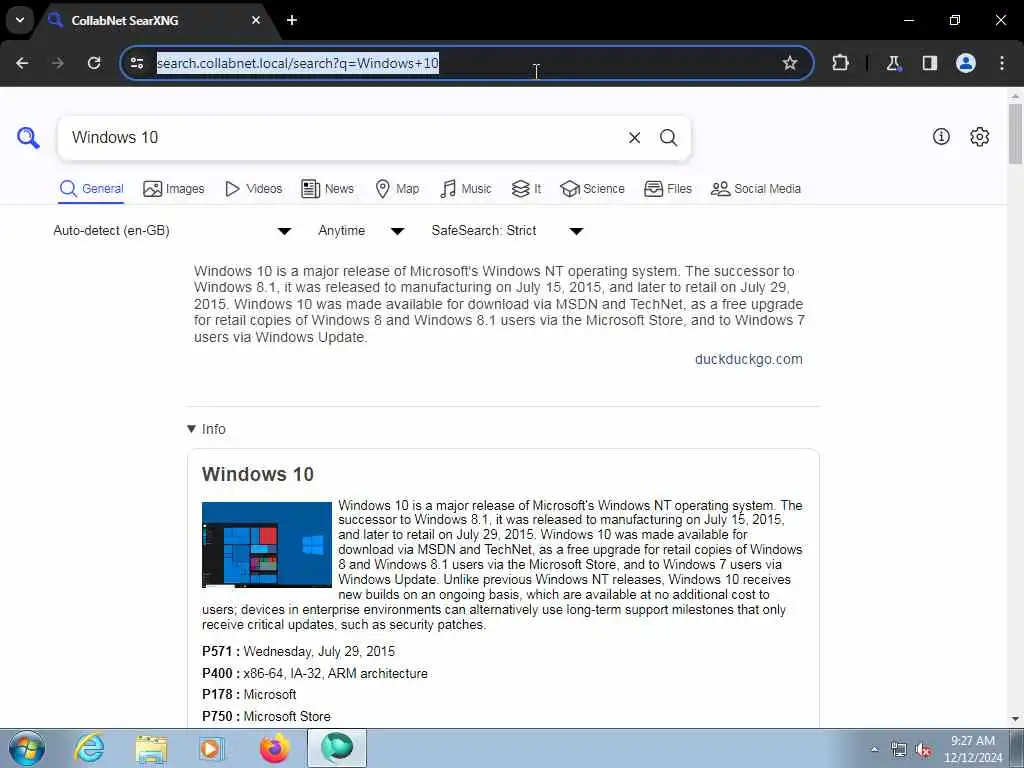Switch to Science category
The height and width of the screenshot is (768, 1024).
tap(592, 189)
